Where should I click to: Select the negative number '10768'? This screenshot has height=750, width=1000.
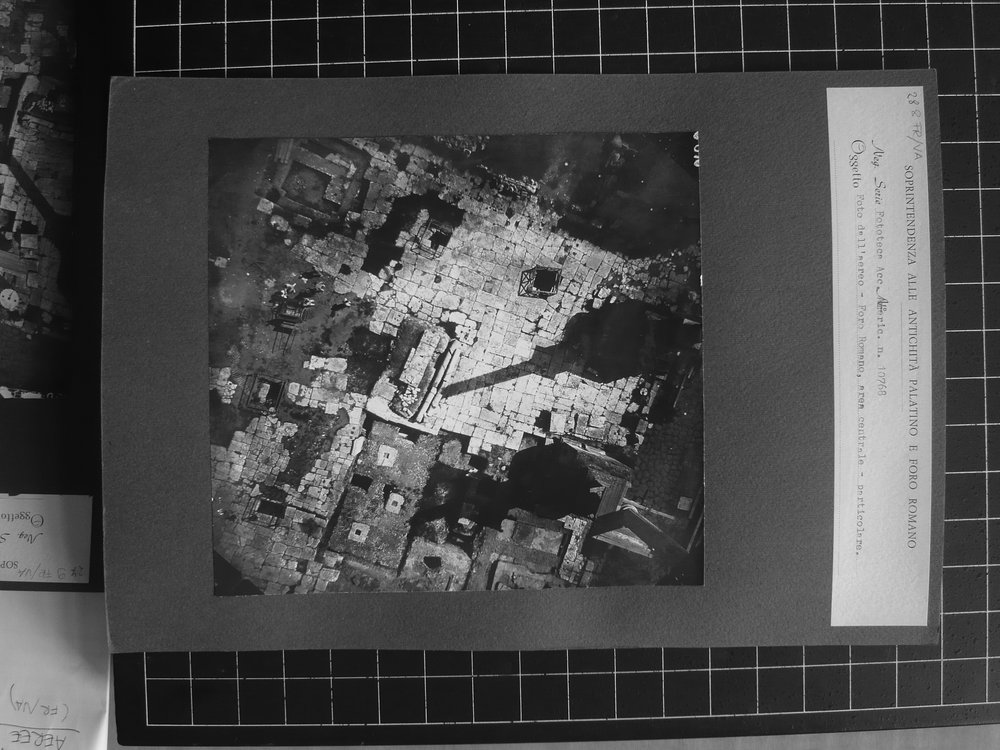(881, 380)
